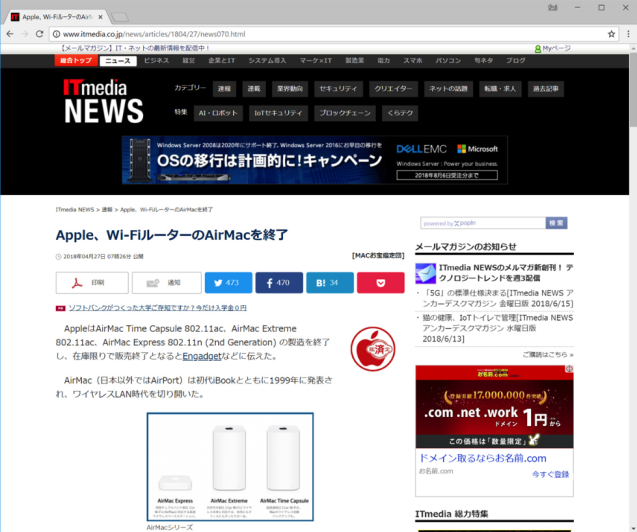View site info icon in the address bar
637x532 pixels.
56,34
